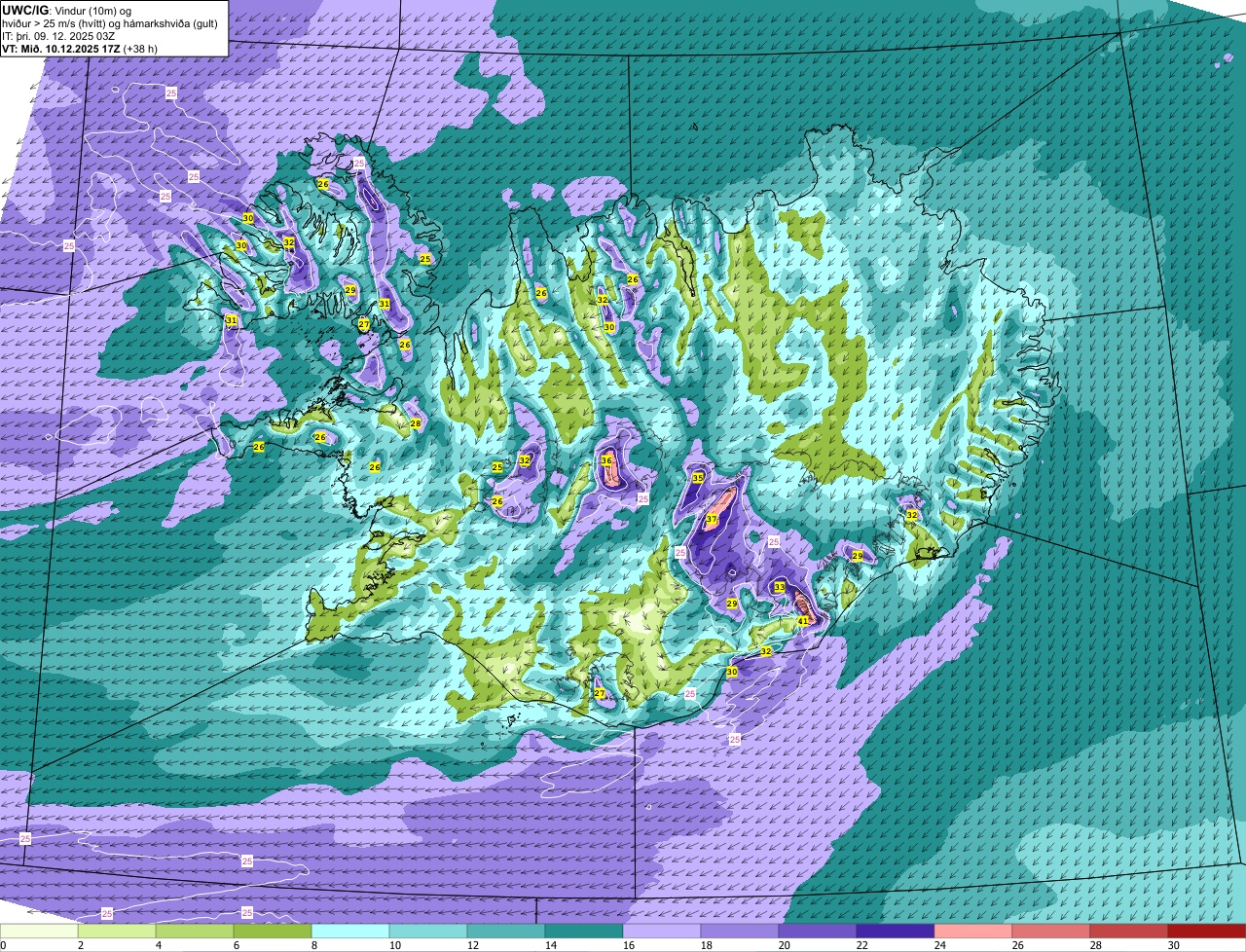
Task: Pick the light pink 24–26 legend color
Action: click(x=973, y=932)
